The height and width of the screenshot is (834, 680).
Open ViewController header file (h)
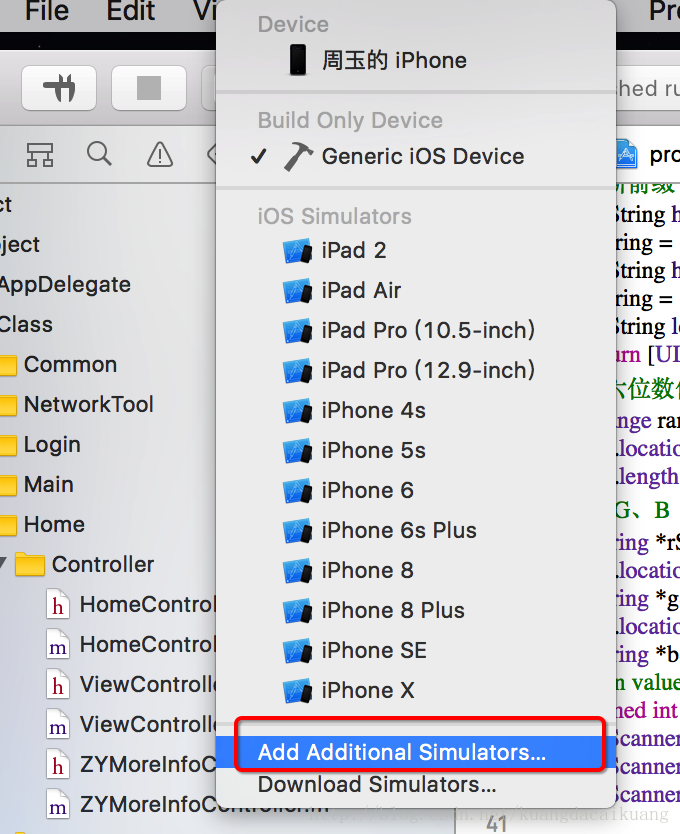[131, 685]
